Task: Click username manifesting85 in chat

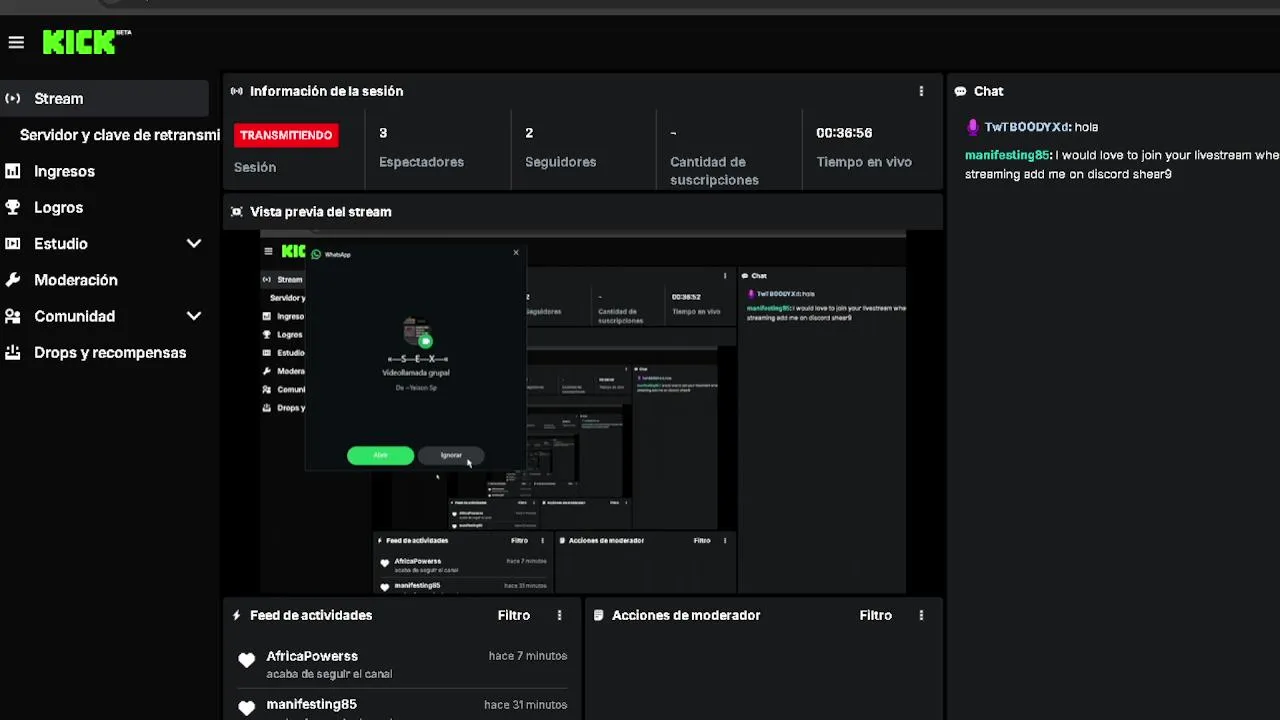Action: 1007,155
